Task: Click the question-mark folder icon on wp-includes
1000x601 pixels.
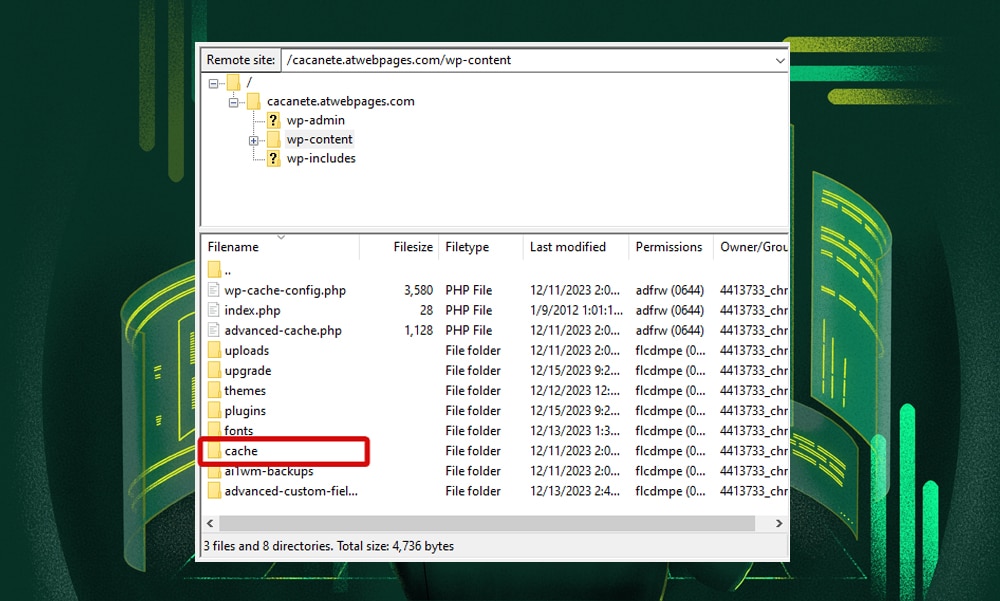Action: [272, 158]
